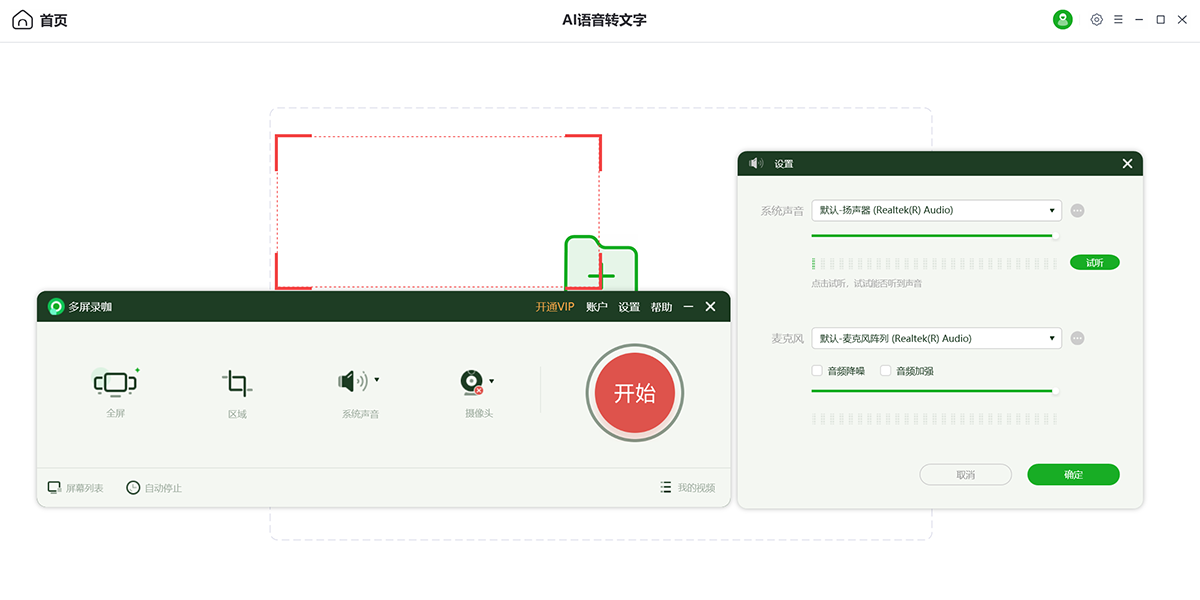Select the 全屏 full screen capture icon
This screenshot has width=1200, height=600.
[x=115, y=382]
